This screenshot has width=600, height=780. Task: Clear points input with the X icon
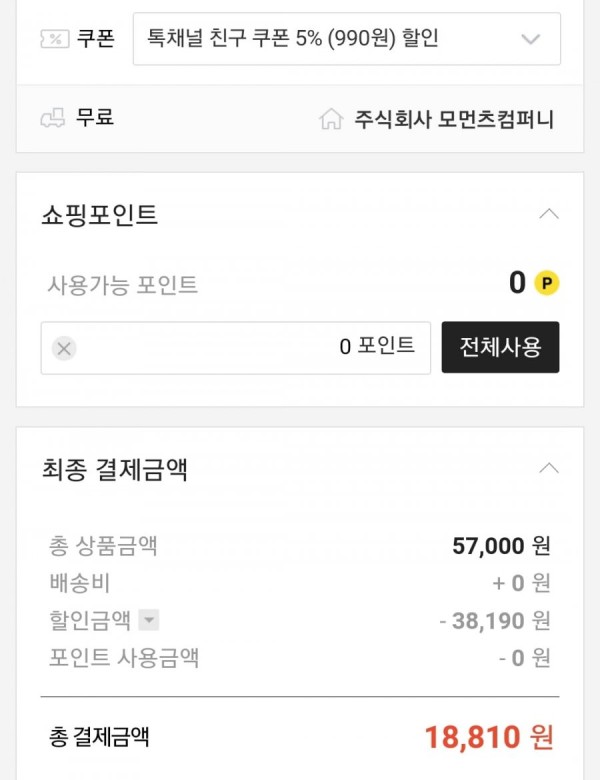[64, 348]
